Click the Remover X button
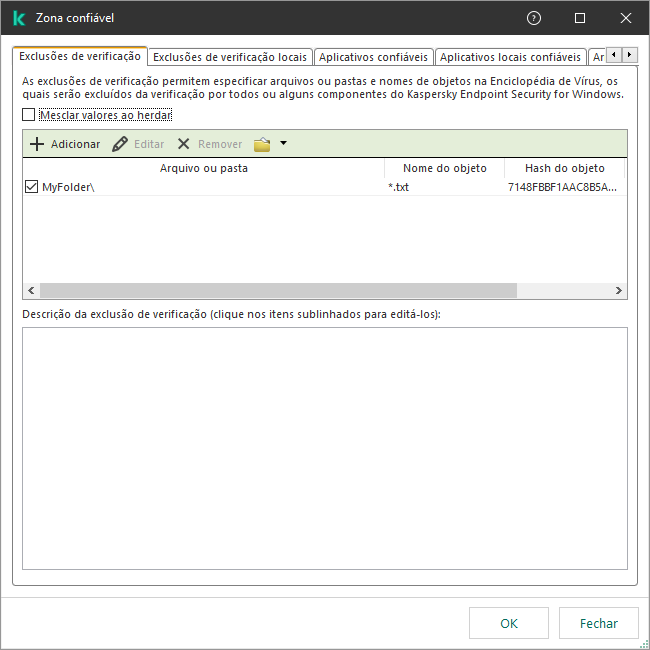This screenshot has height=650, width=650. (209, 144)
